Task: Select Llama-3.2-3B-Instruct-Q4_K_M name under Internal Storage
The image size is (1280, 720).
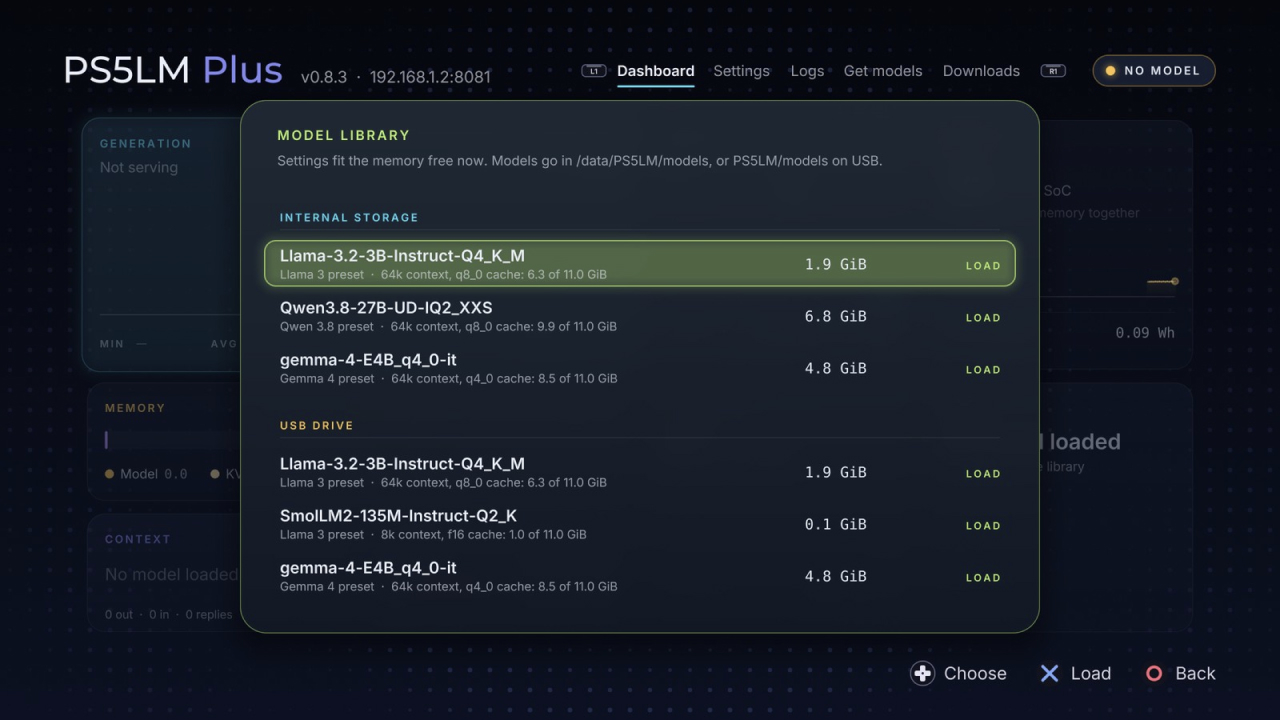Action: (x=402, y=256)
